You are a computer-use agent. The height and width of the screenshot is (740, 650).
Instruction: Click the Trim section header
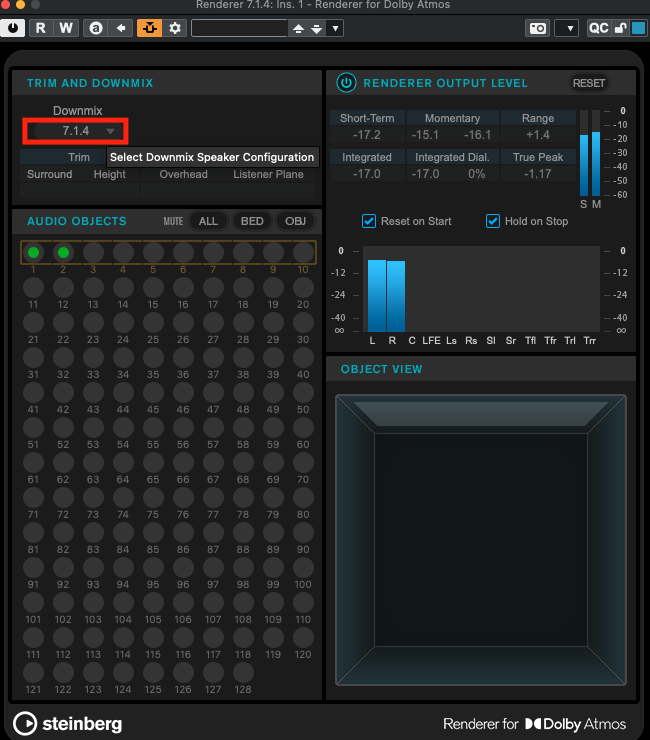tap(79, 157)
